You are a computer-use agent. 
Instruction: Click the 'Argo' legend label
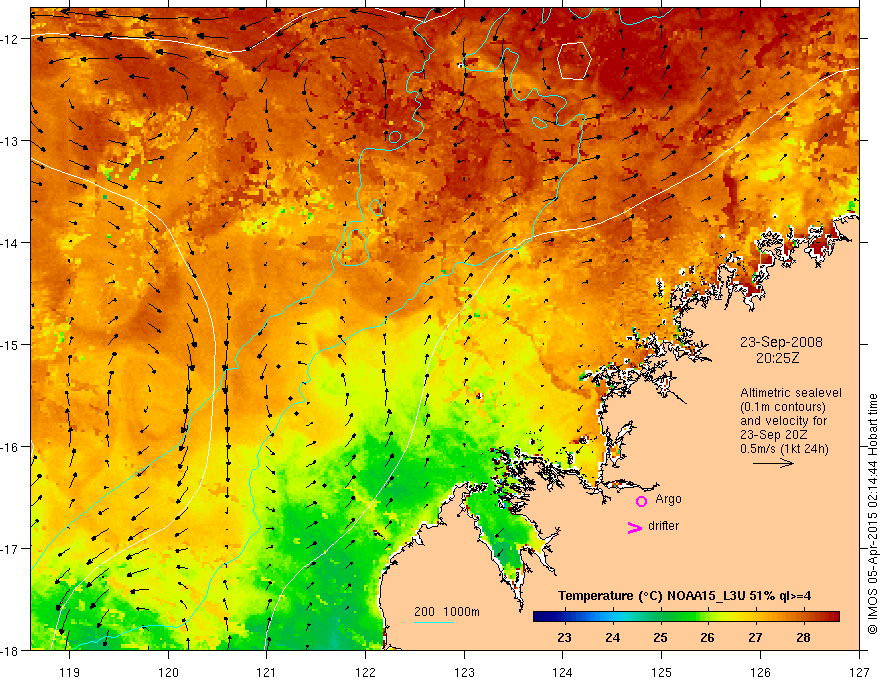[x=668, y=499]
